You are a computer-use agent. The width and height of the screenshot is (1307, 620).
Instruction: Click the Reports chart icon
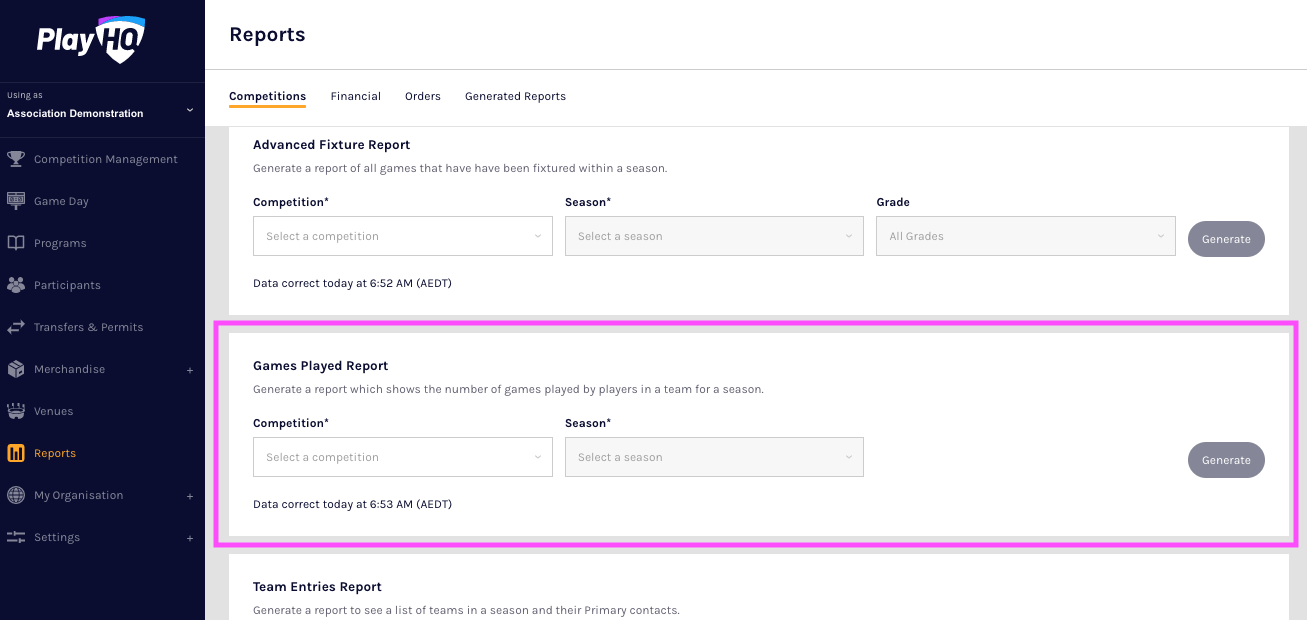coord(16,453)
